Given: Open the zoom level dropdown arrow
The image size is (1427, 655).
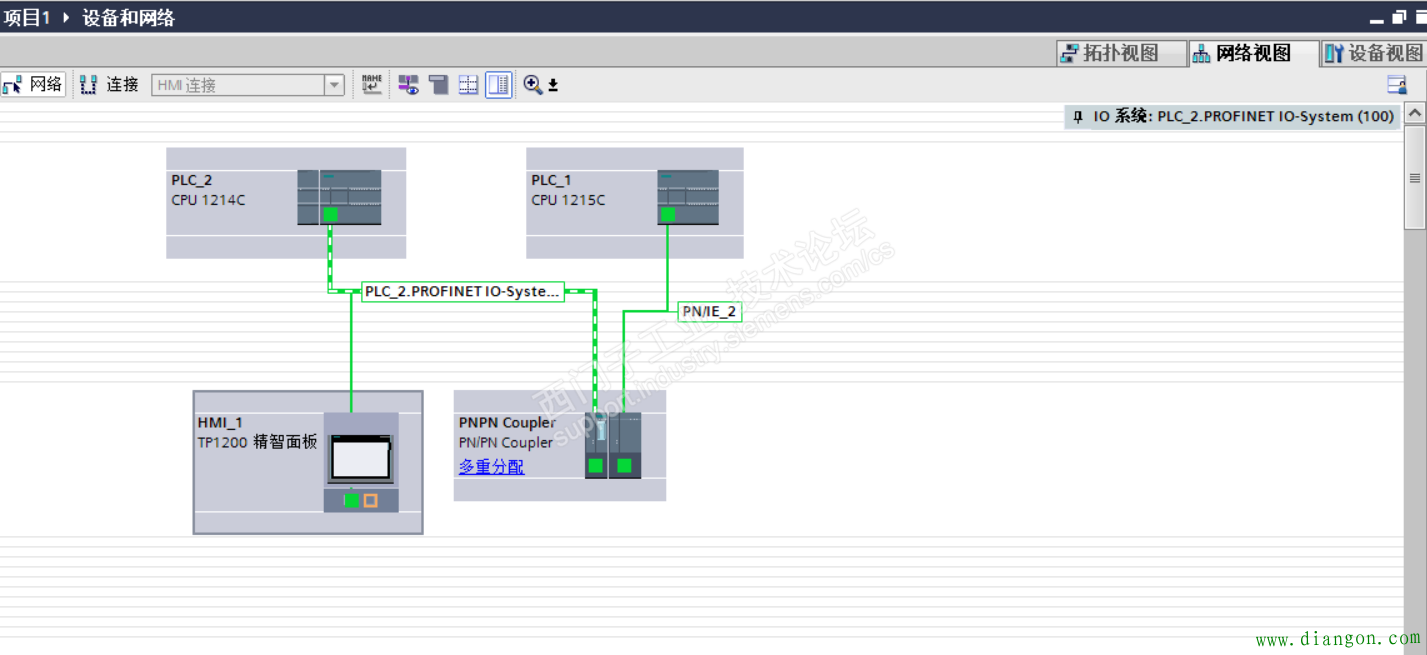Looking at the screenshot, I should click(553, 86).
